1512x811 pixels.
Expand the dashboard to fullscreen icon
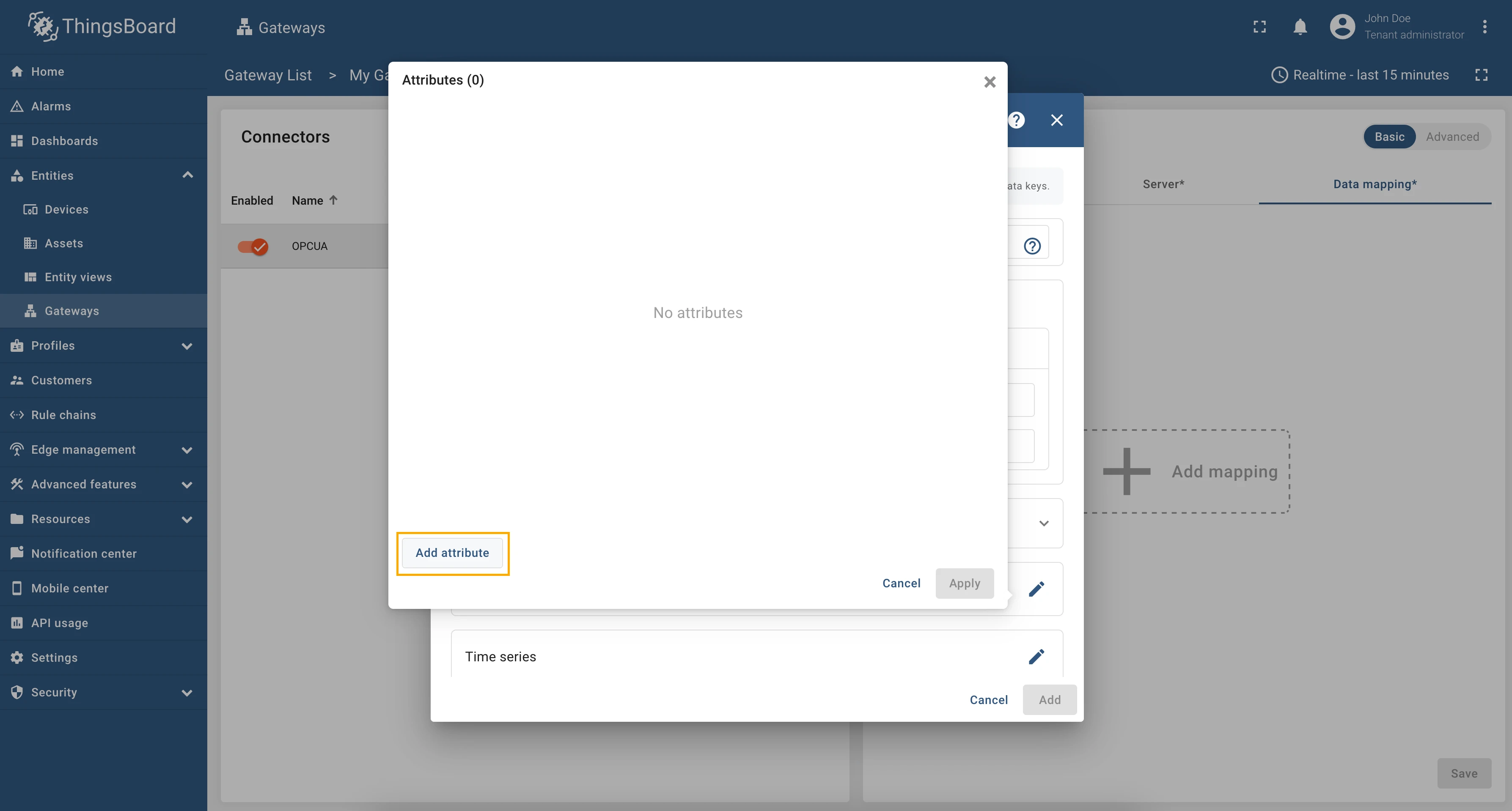point(1482,75)
